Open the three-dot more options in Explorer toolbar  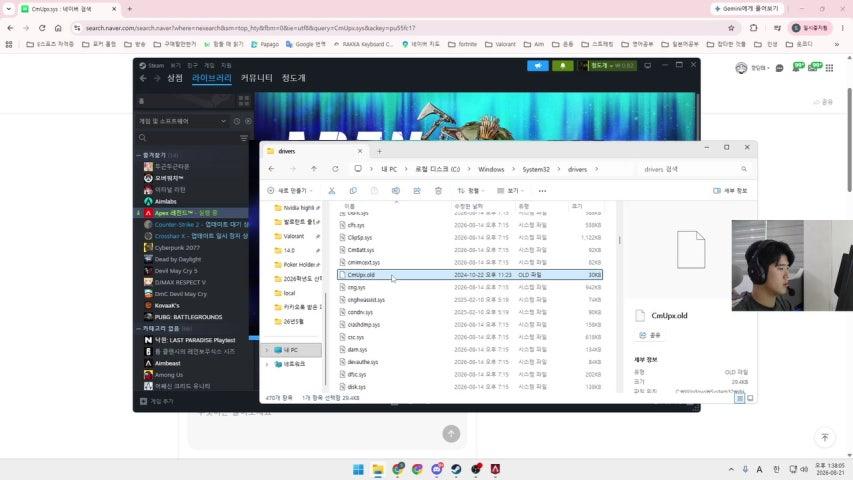pyautogui.click(x=542, y=191)
